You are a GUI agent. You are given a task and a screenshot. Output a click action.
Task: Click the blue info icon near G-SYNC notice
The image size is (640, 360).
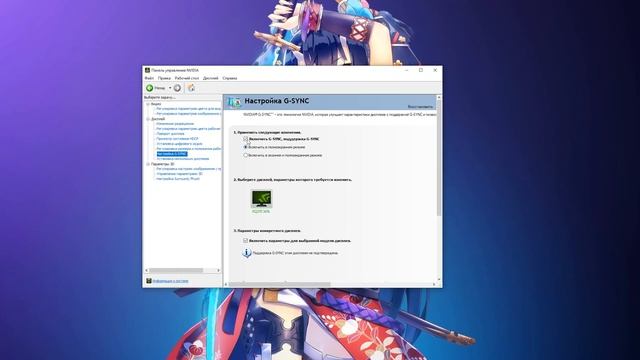click(x=247, y=253)
